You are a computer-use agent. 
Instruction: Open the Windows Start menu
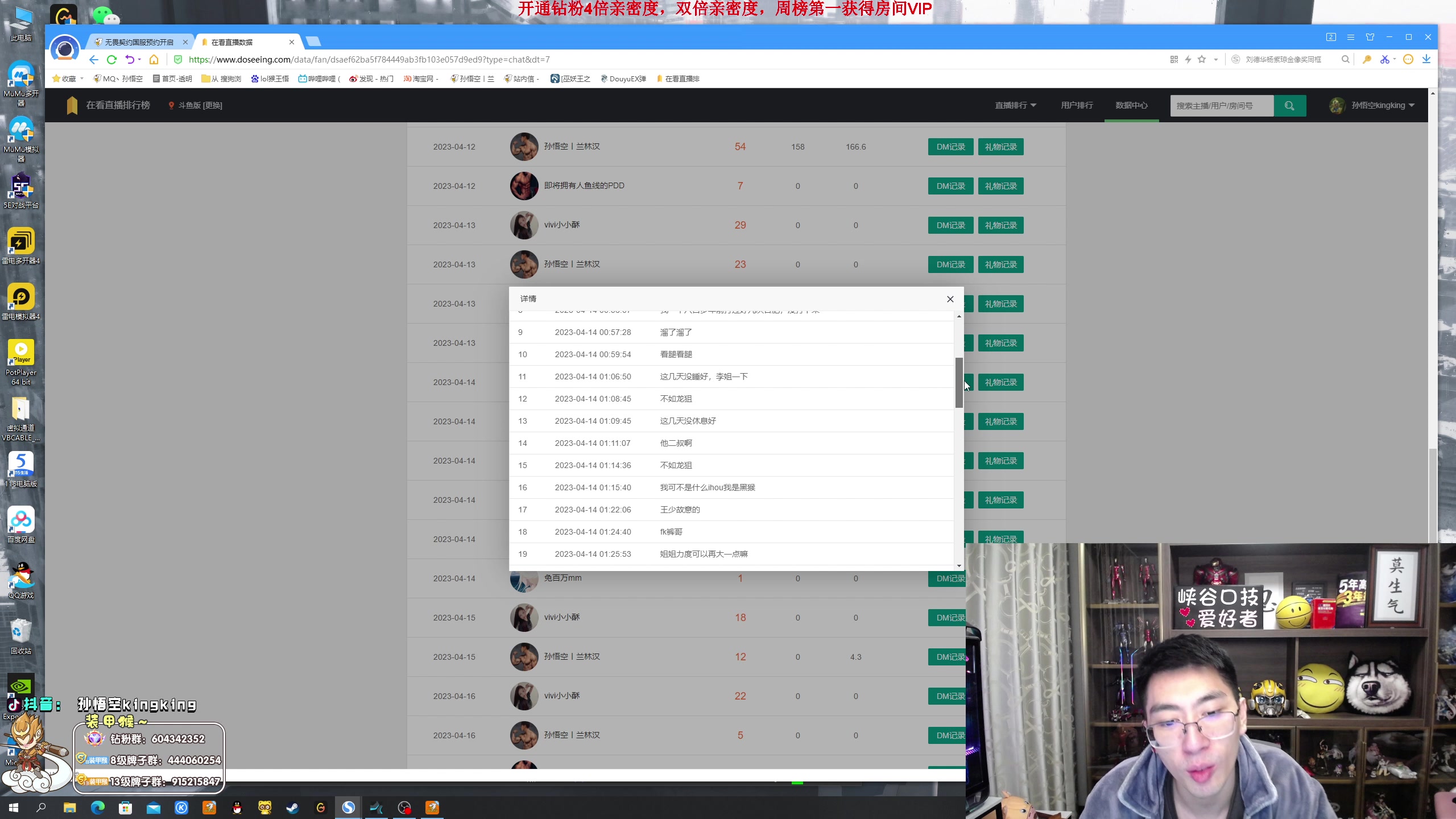tap(14, 808)
